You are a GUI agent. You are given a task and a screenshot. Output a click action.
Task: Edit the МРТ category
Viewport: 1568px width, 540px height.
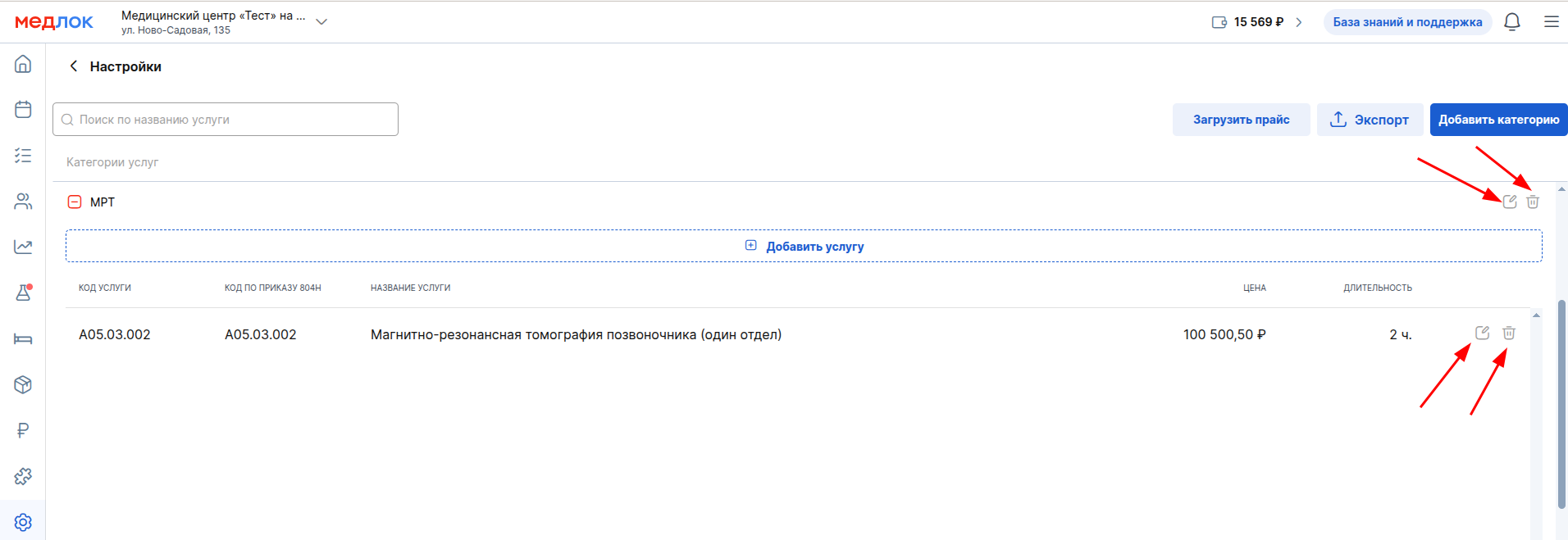(1510, 202)
